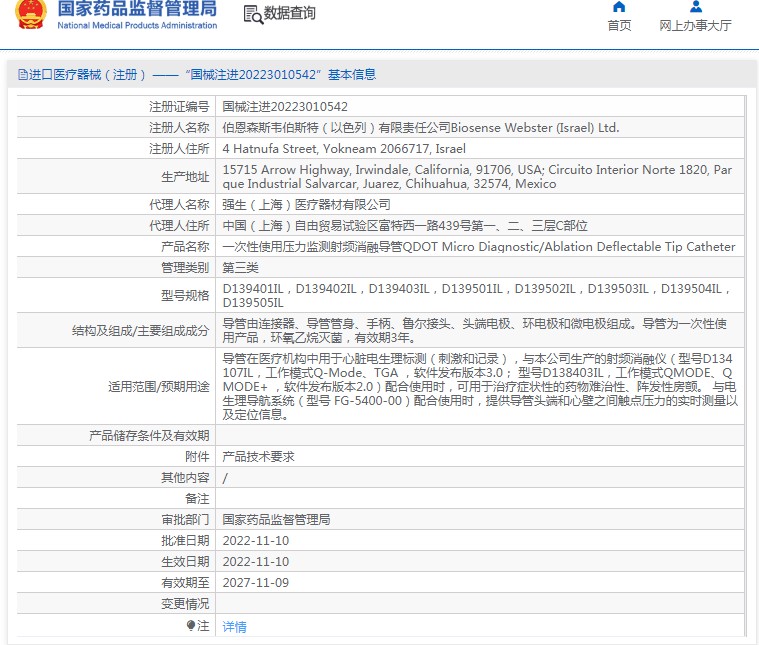The height and width of the screenshot is (645, 759).
Task: Select agent name 强生（上海）医疗器材有限公司
Action: tap(306, 205)
